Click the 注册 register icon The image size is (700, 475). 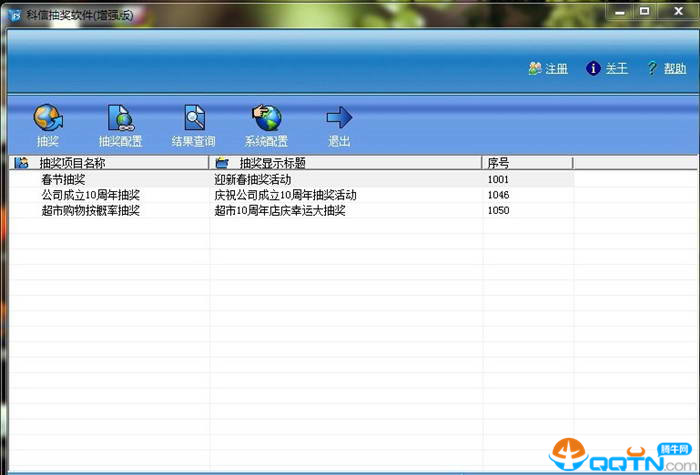tap(535, 69)
